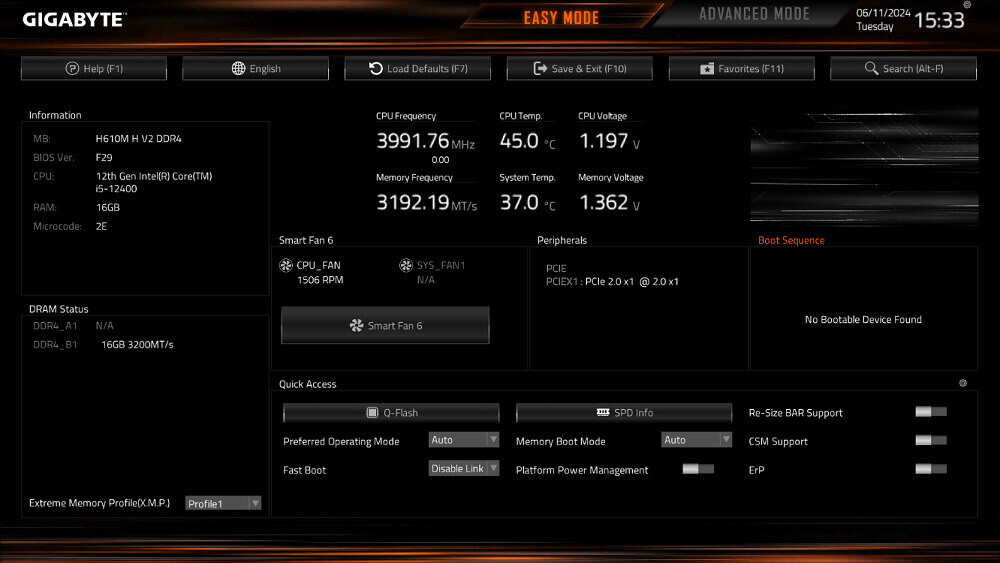This screenshot has height=563, width=1000.
Task: Change language via English button
Action: (256, 68)
